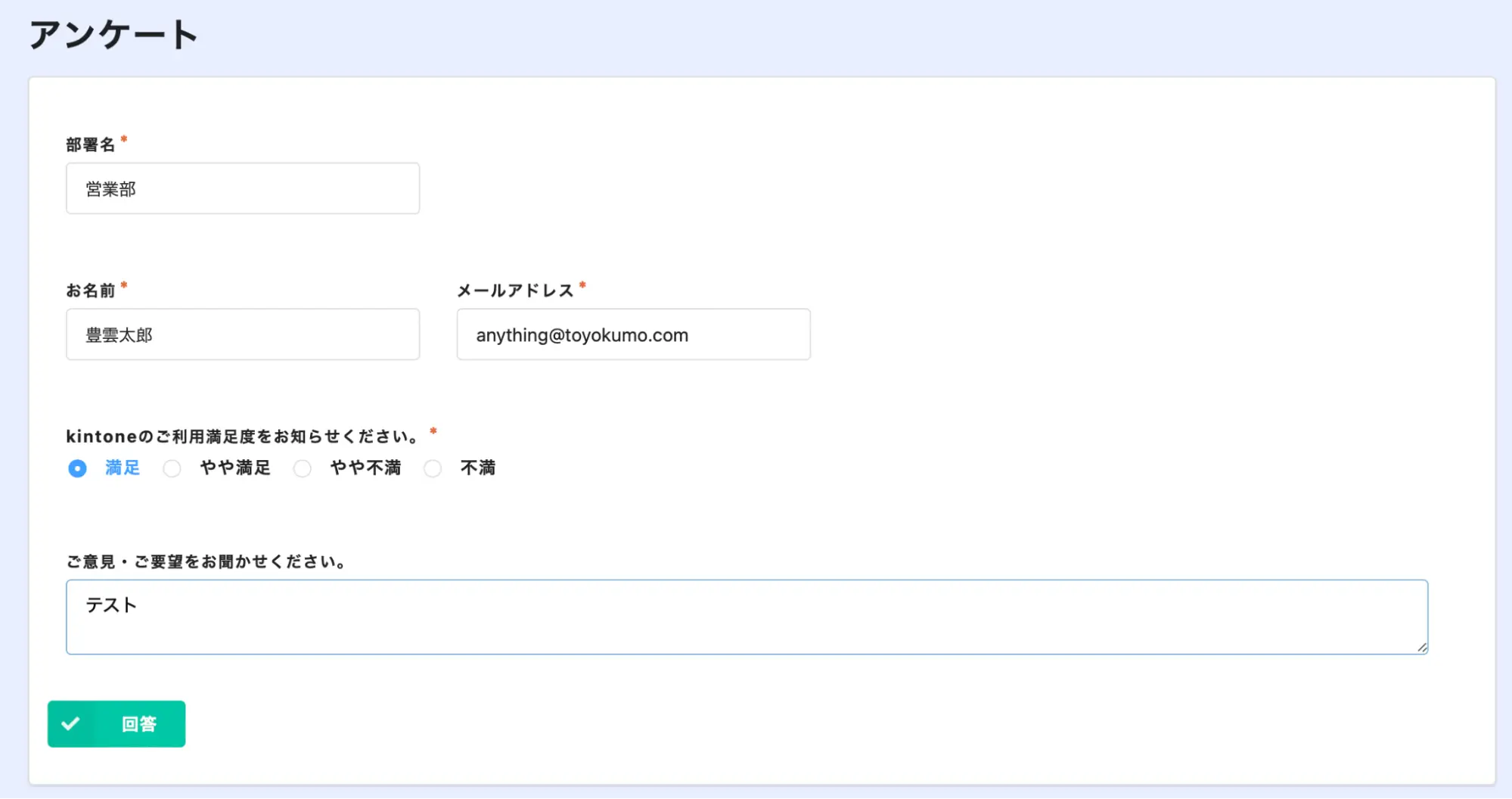1512x799 pixels.
Task: Pick the やや不満 radio button
Action: (x=303, y=468)
